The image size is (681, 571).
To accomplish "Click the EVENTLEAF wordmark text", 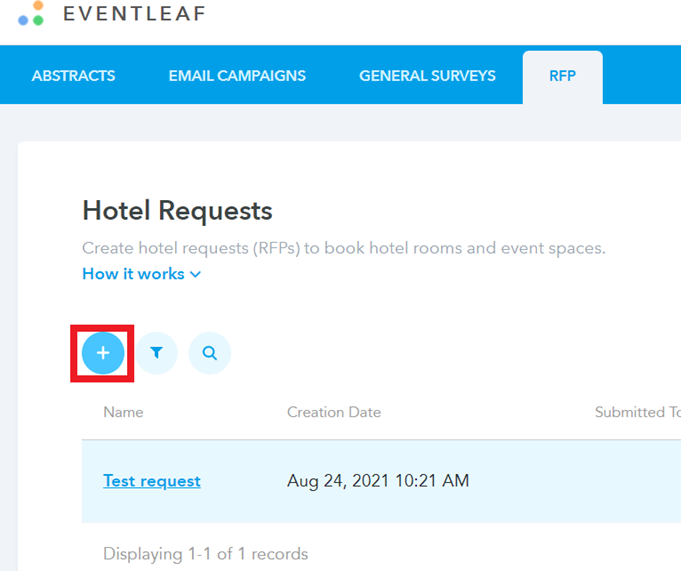I will pos(134,13).
